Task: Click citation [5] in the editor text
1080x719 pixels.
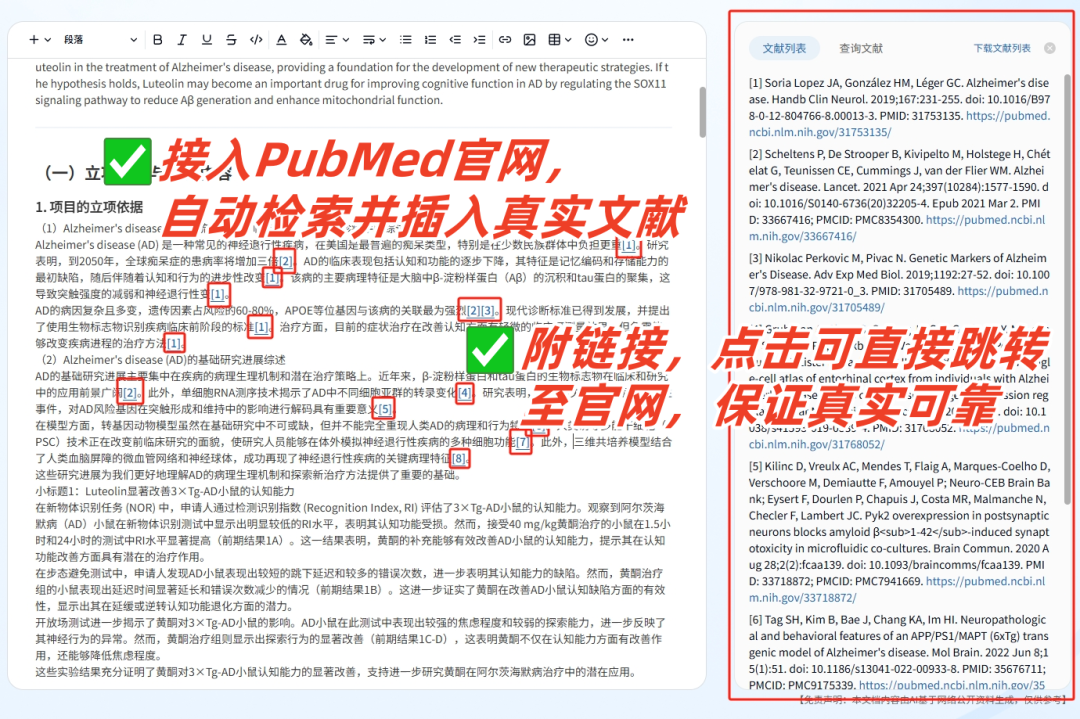Action: [385, 409]
